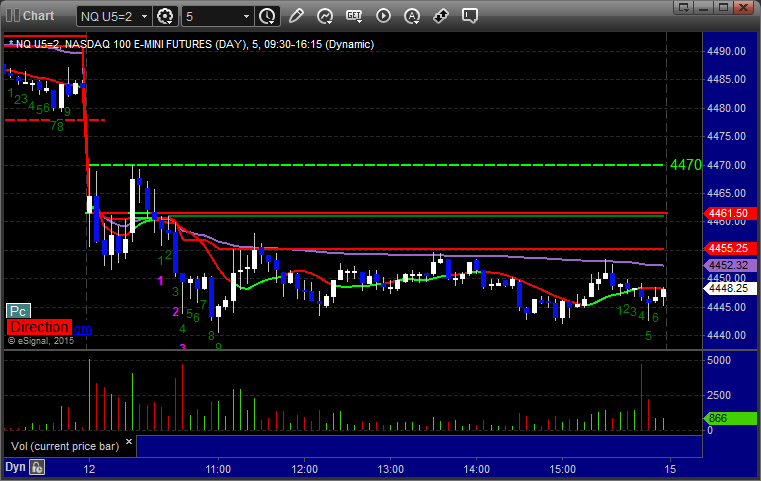Select the pencil drawing tool
This screenshot has height=481, width=761.
tap(296, 16)
